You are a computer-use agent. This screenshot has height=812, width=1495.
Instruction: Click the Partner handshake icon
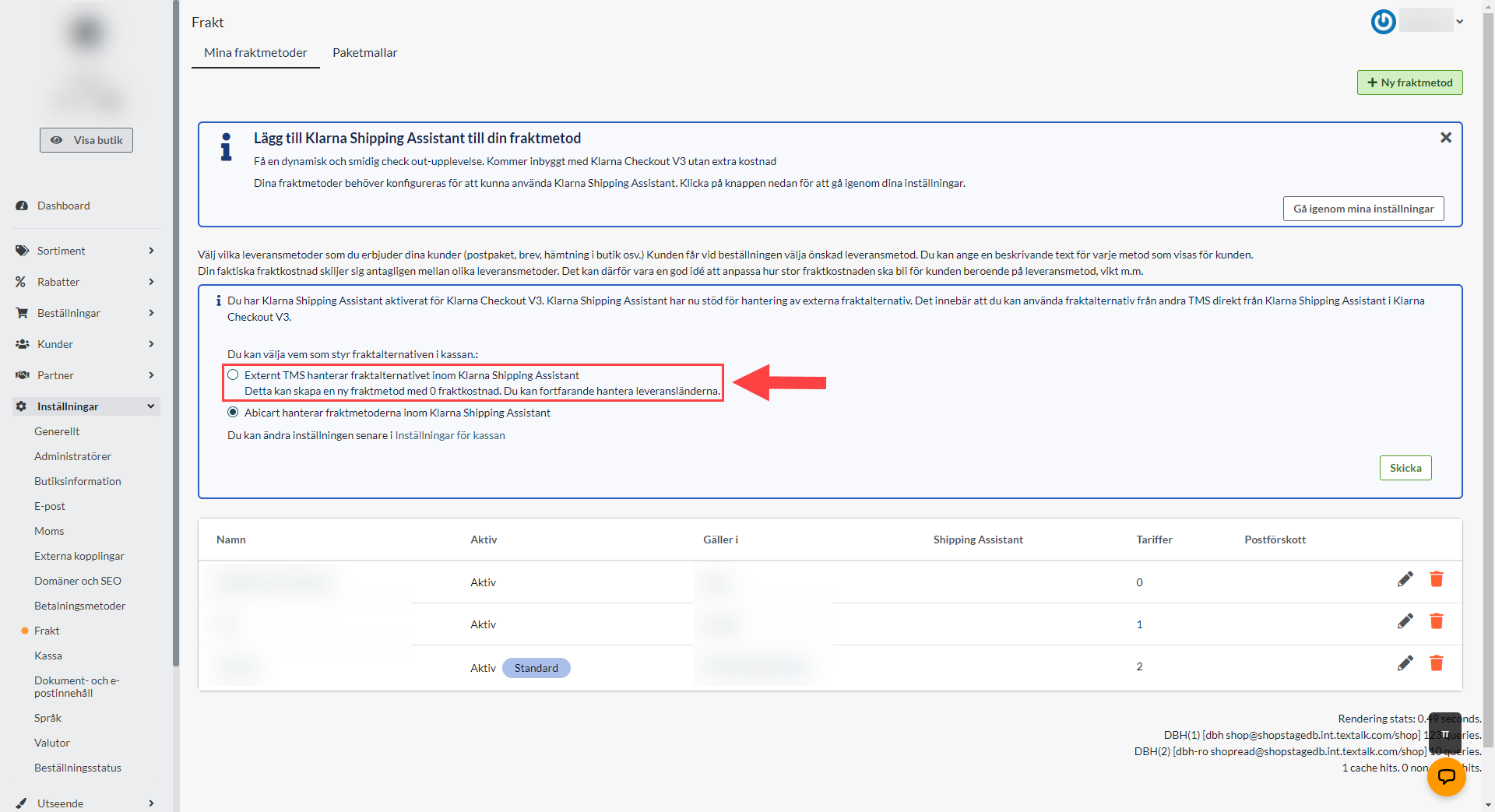coord(22,375)
